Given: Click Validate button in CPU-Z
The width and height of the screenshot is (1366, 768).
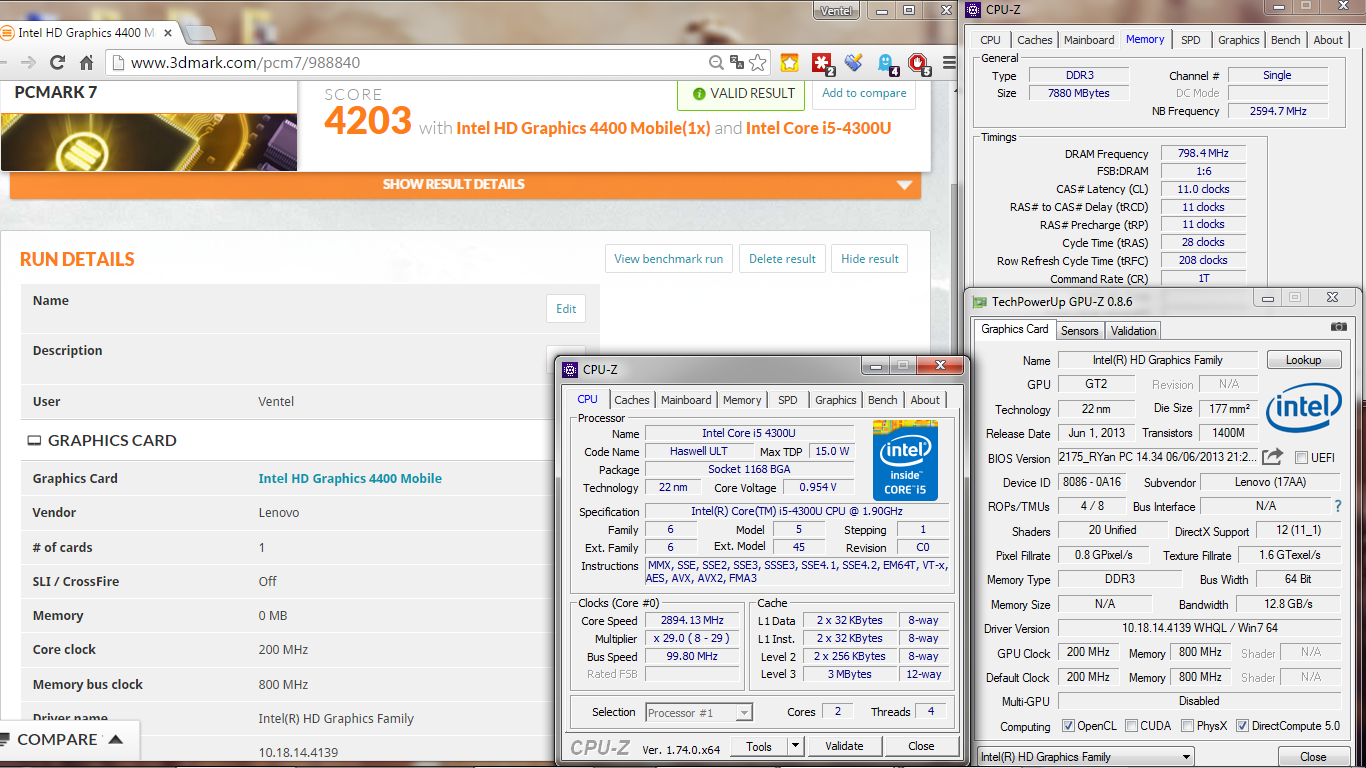Looking at the screenshot, I should click(844, 746).
